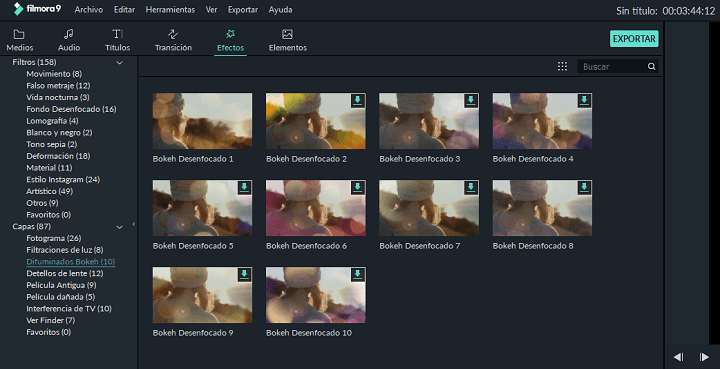
Task: Collapse the Filtros (158) section
Action: coord(119,62)
